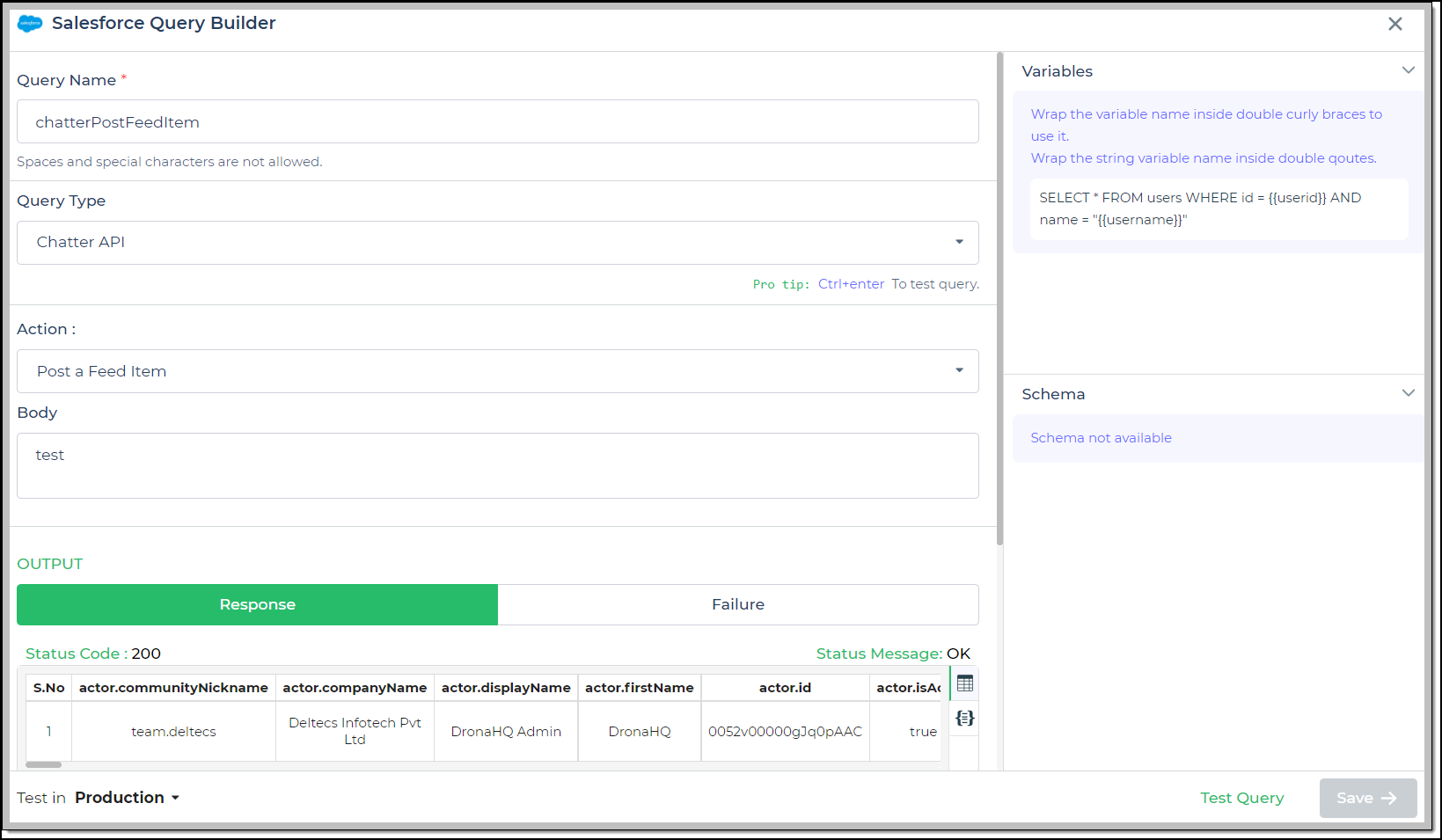The height and width of the screenshot is (840, 1442).
Task: Click the Schema not available message
Action: click(1101, 438)
